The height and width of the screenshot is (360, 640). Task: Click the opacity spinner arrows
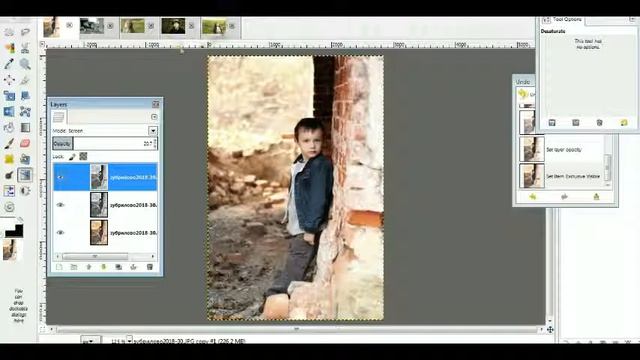click(155, 144)
